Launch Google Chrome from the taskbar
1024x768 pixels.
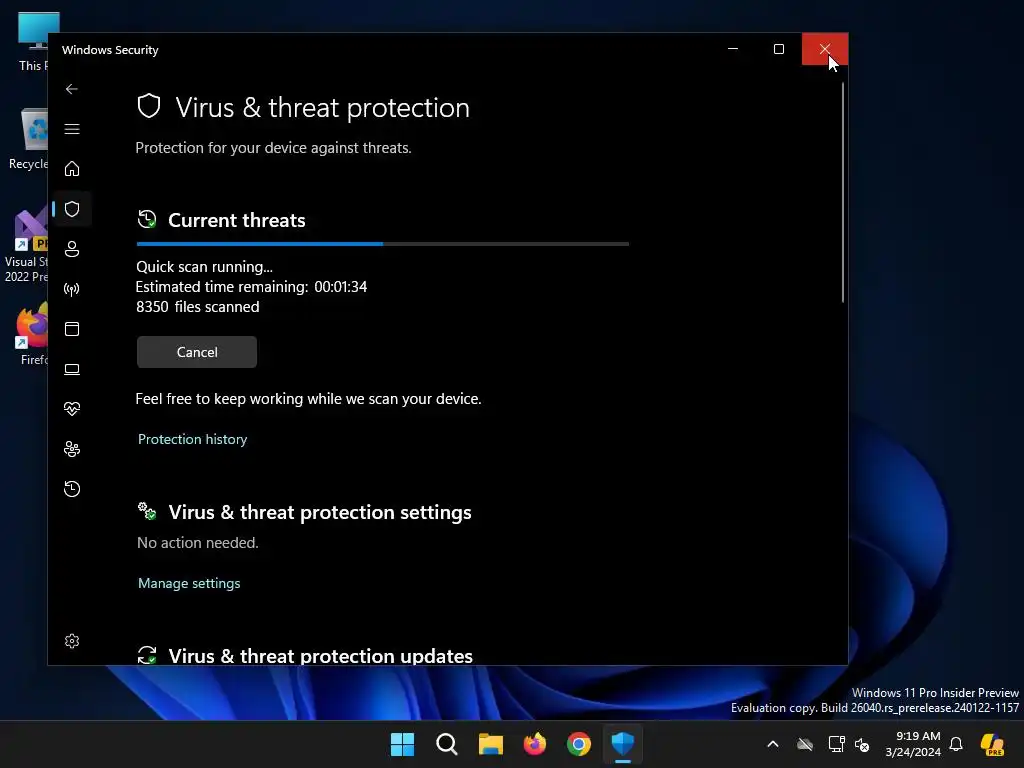(579, 744)
